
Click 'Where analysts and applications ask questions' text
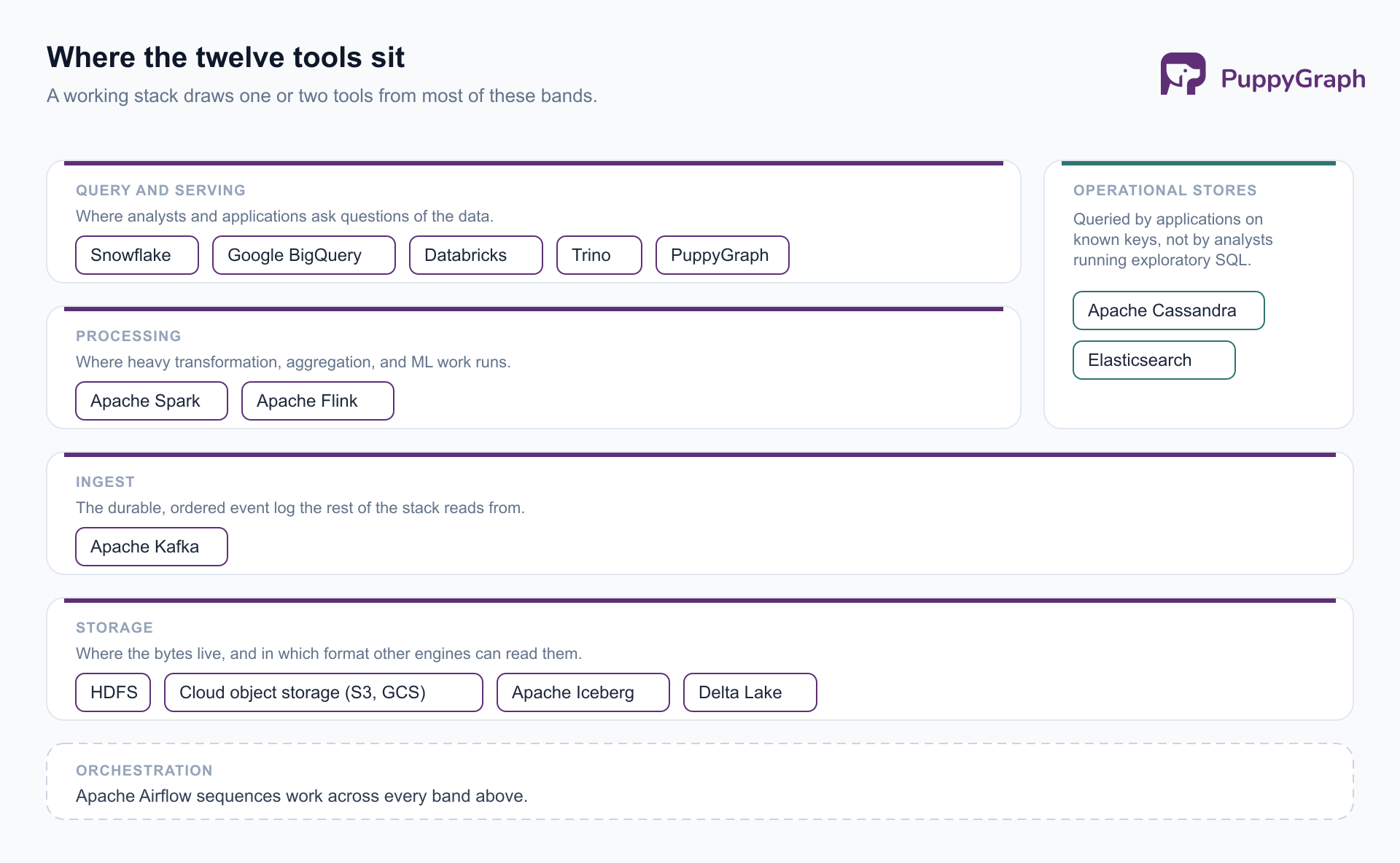point(285,216)
